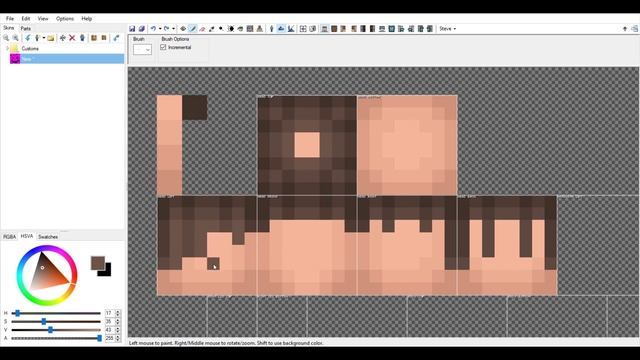The height and width of the screenshot is (360, 640).
Task: Click the blue Import Here arrow icon
Action: click(x=27, y=38)
